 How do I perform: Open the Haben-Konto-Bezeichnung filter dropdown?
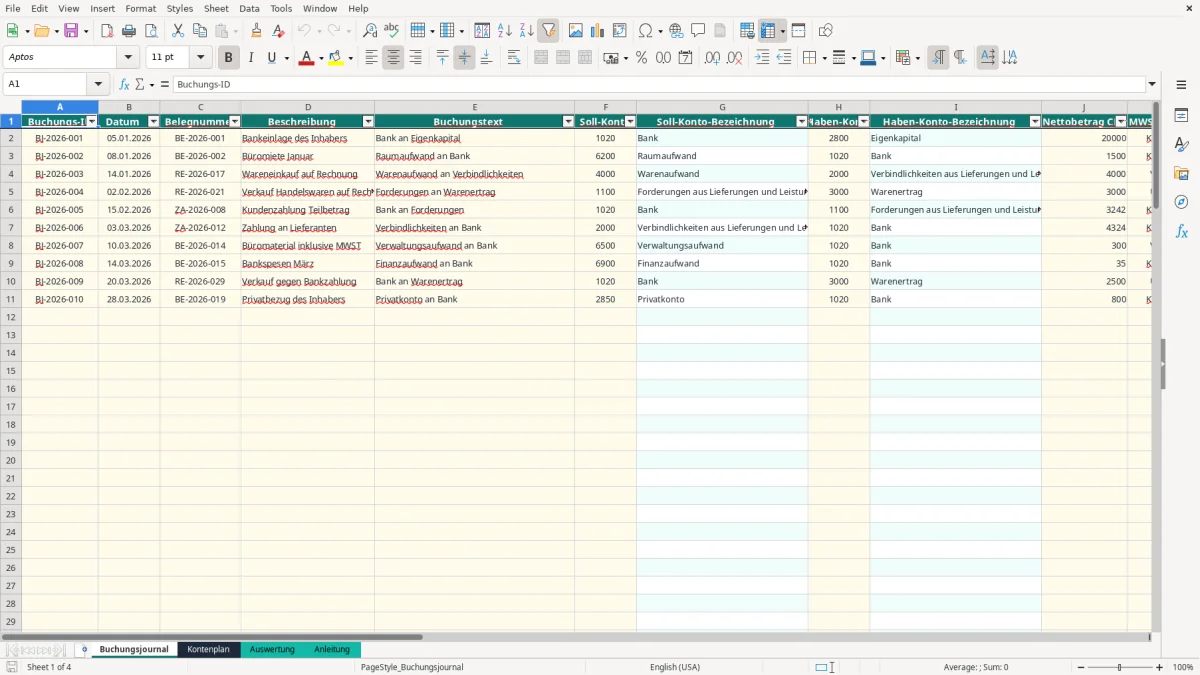pos(1035,122)
